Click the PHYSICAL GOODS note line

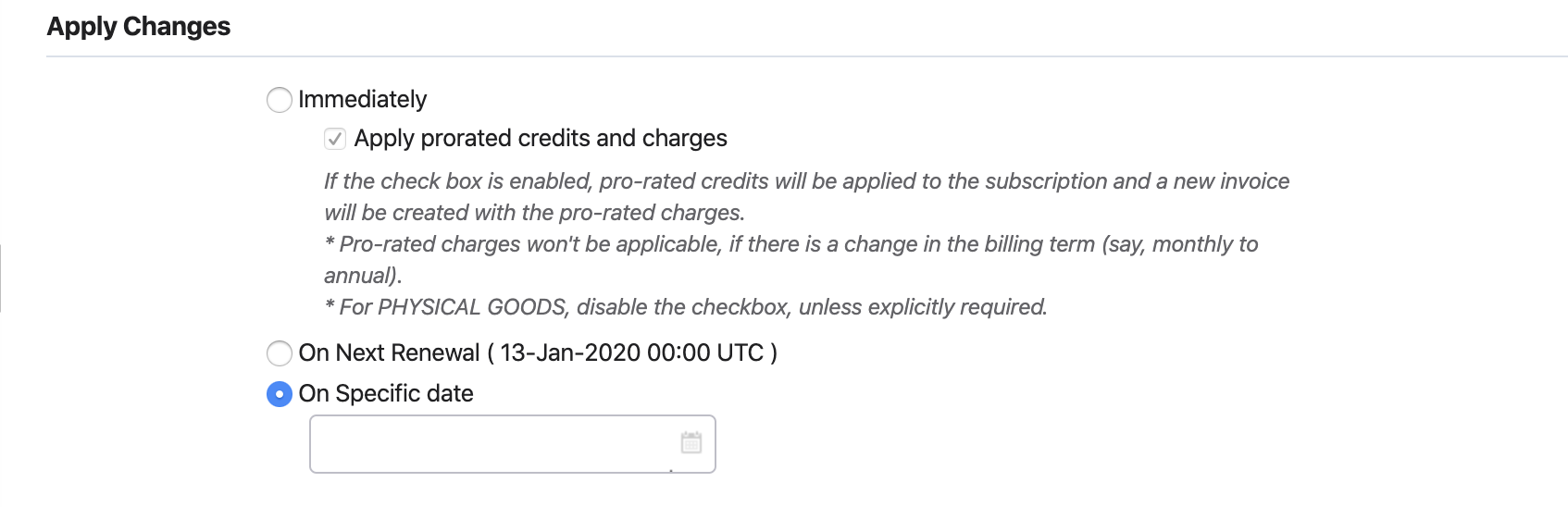[686, 307]
